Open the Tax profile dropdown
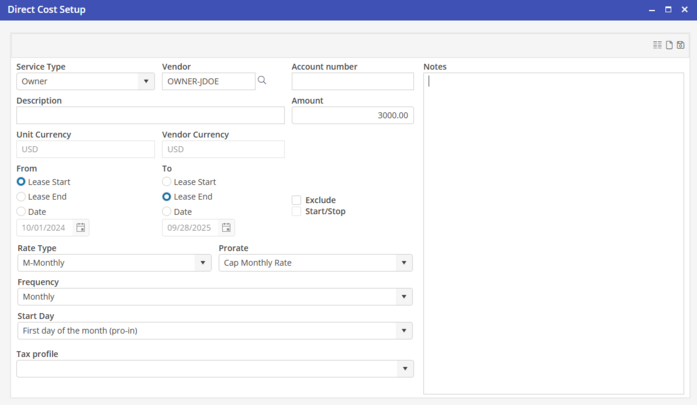 coord(404,369)
